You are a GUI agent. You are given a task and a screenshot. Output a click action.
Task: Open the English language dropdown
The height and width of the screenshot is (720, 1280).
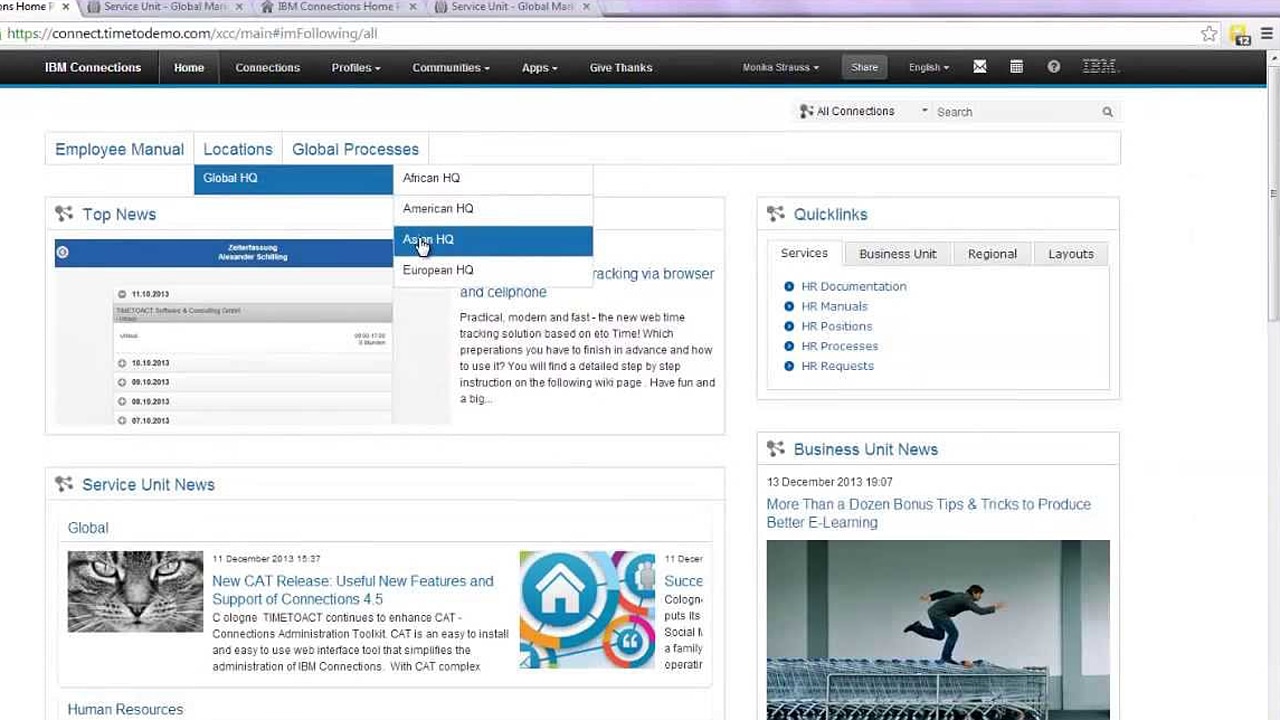(929, 68)
